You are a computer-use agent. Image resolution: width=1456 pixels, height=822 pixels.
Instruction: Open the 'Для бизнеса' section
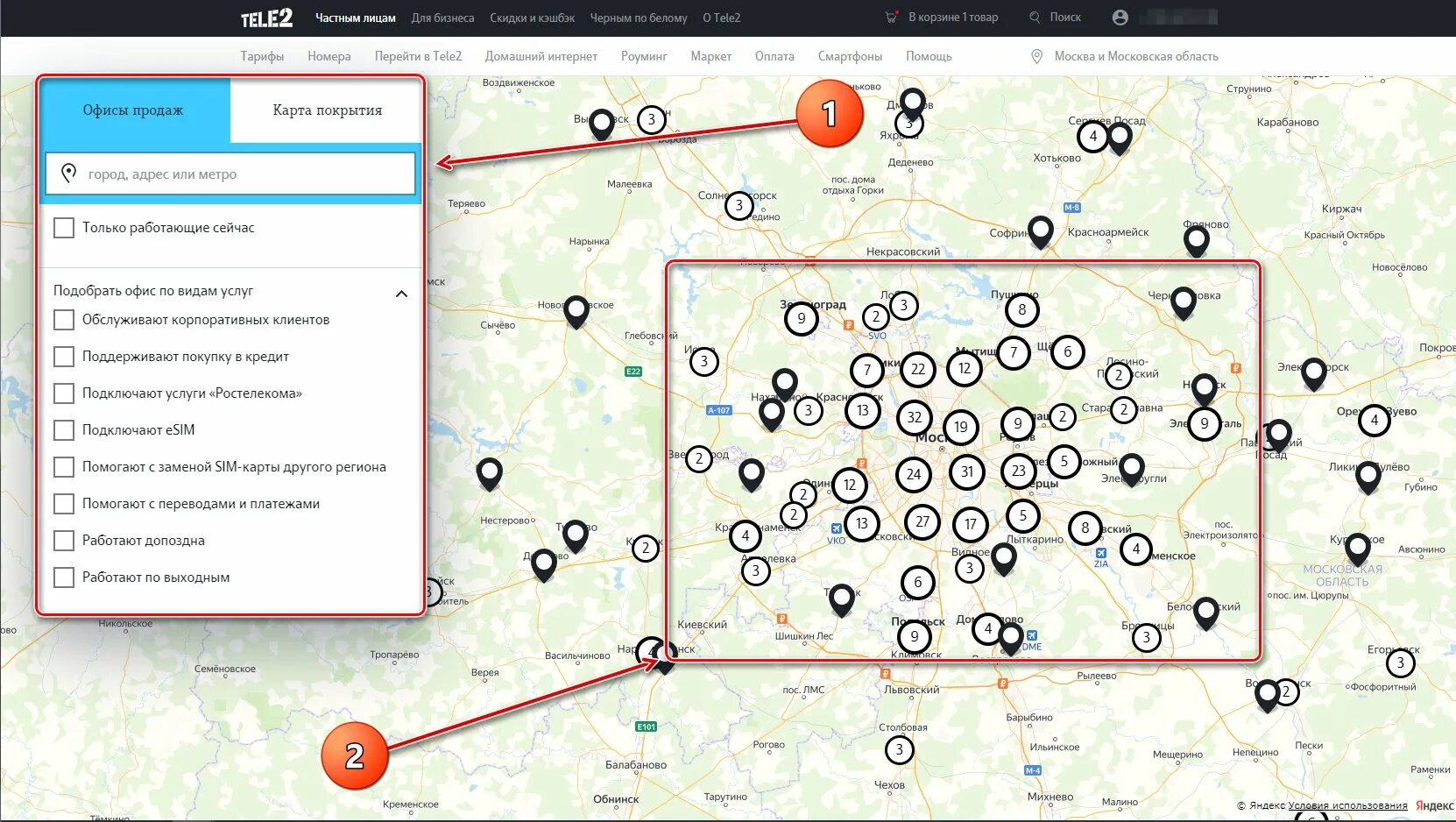[x=442, y=18]
